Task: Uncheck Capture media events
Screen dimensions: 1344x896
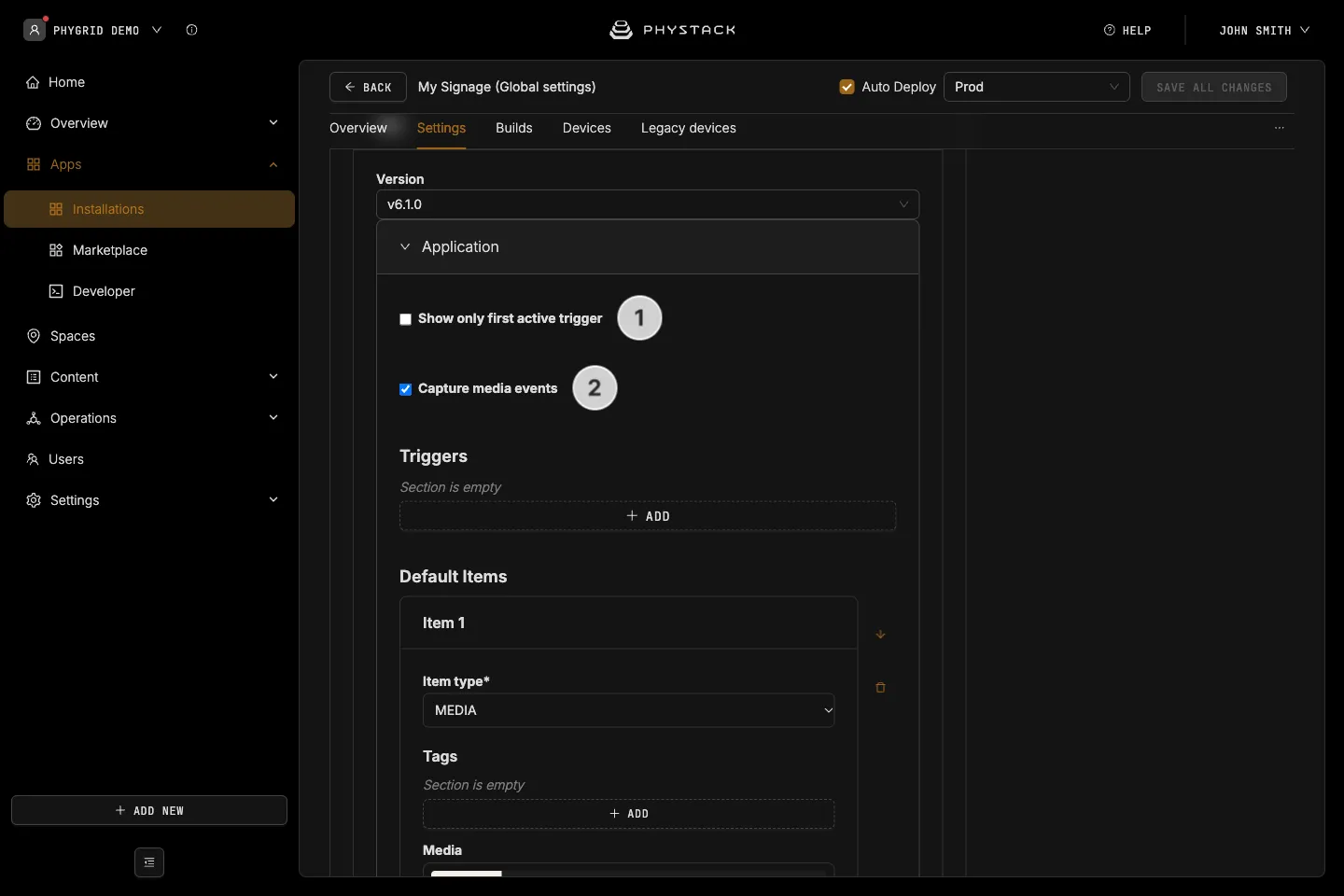Action: click(x=405, y=389)
